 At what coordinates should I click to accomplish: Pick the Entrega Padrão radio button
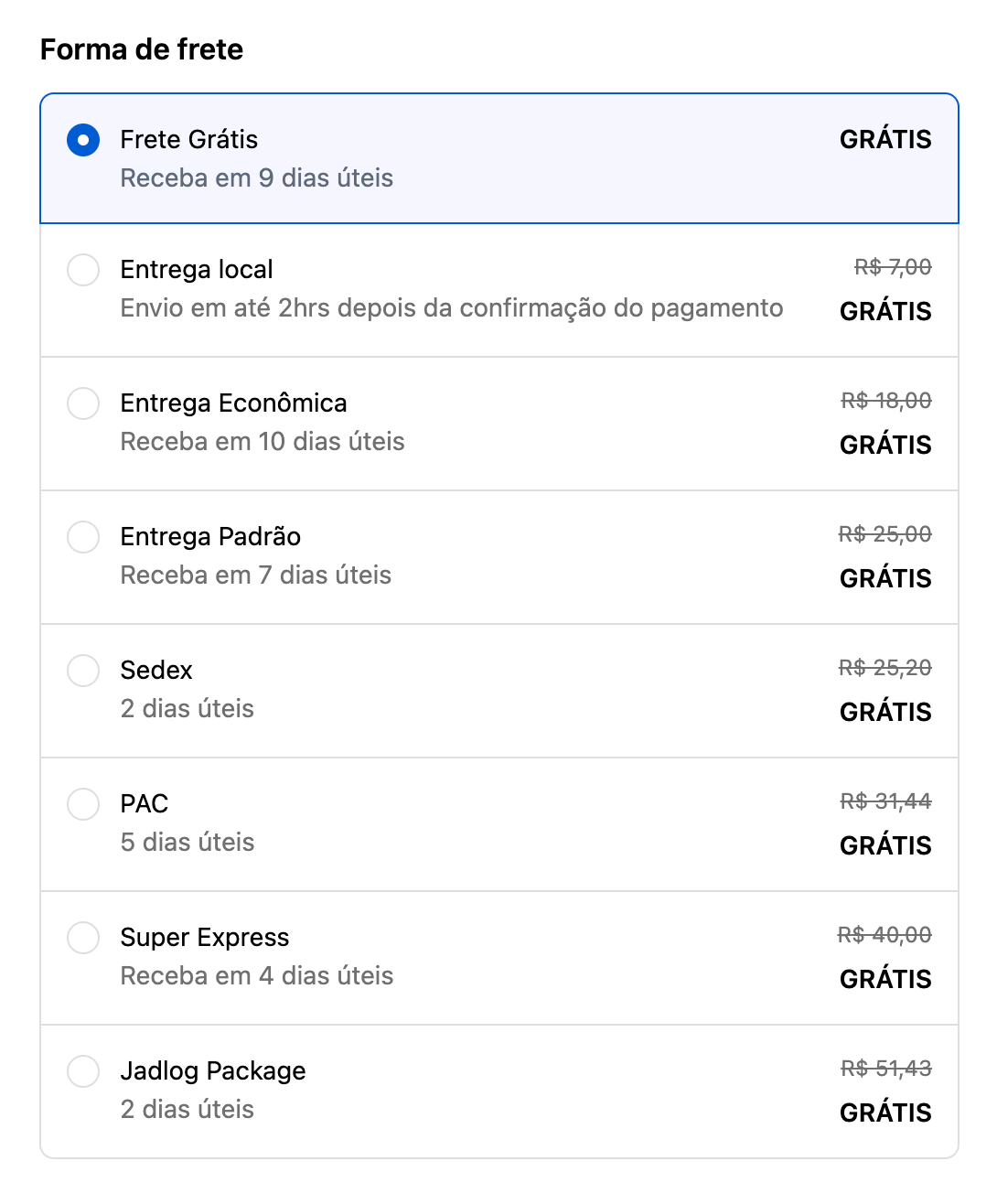click(83, 537)
